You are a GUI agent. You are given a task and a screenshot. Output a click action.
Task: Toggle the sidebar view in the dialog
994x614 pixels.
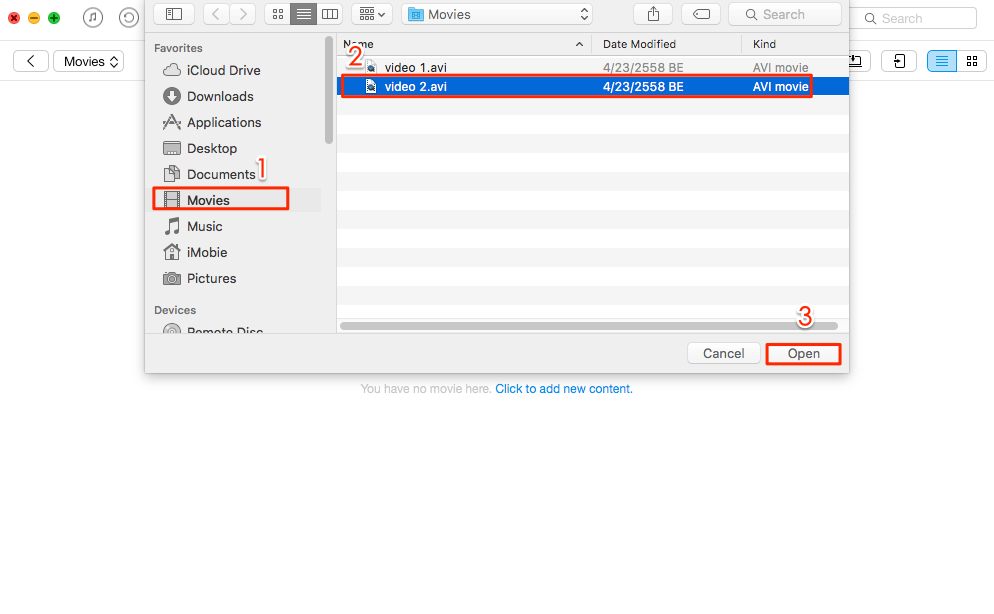[174, 14]
